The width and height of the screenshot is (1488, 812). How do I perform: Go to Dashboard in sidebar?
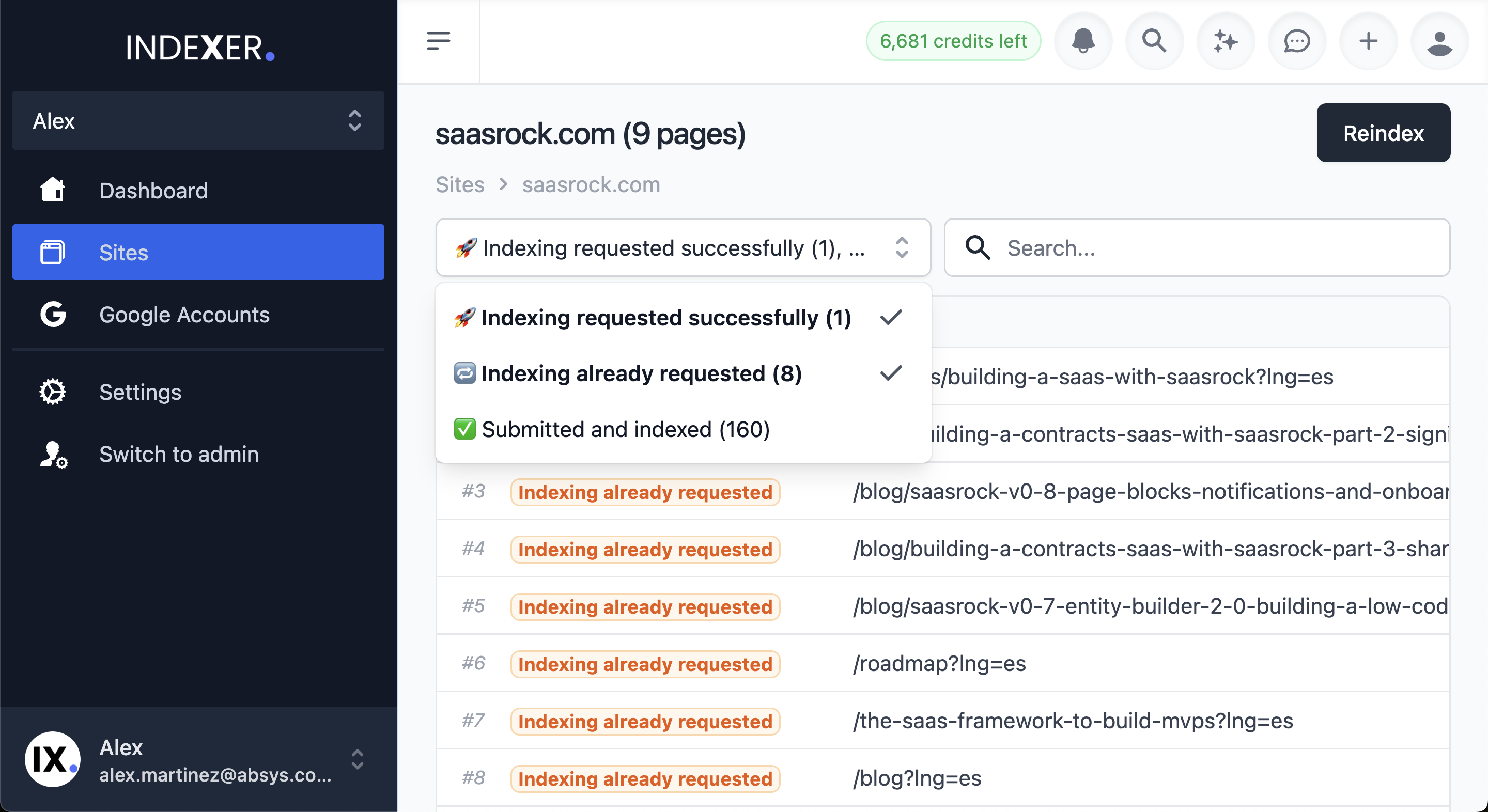click(198, 190)
